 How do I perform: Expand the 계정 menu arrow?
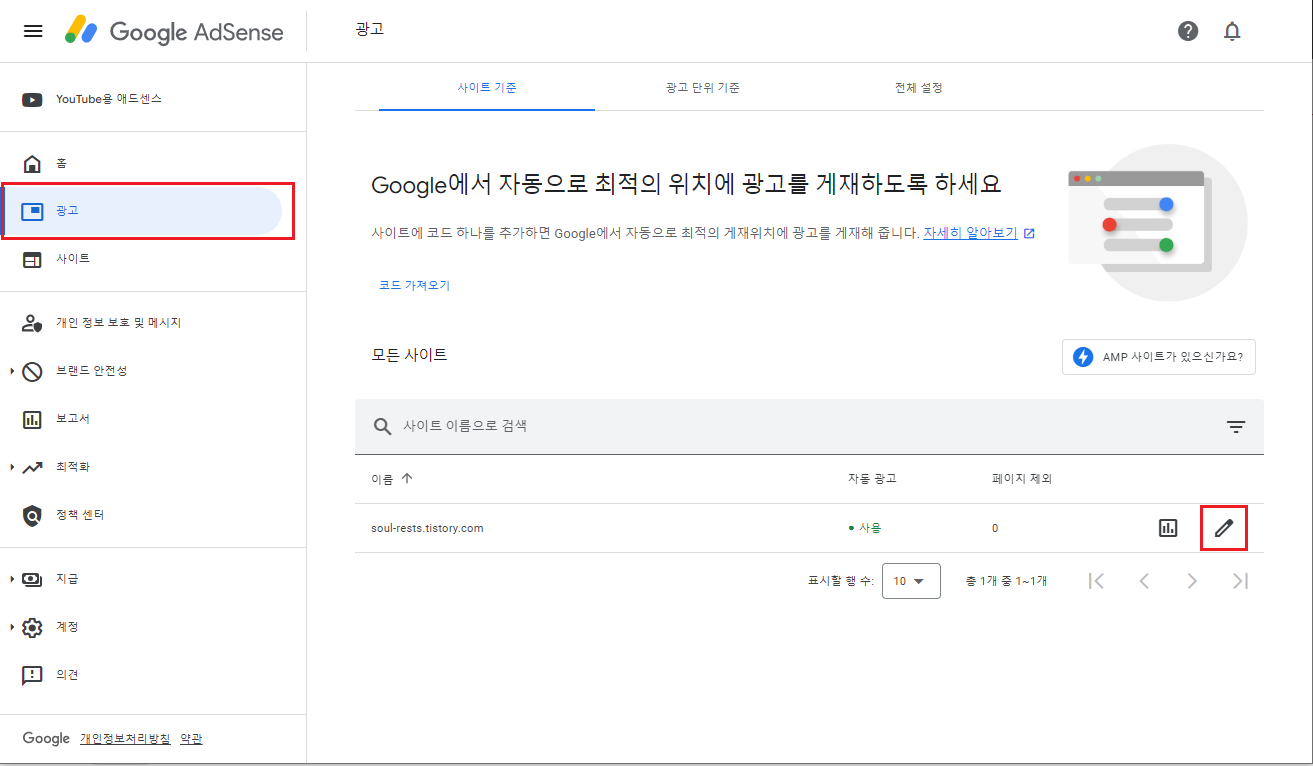tap(12, 627)
